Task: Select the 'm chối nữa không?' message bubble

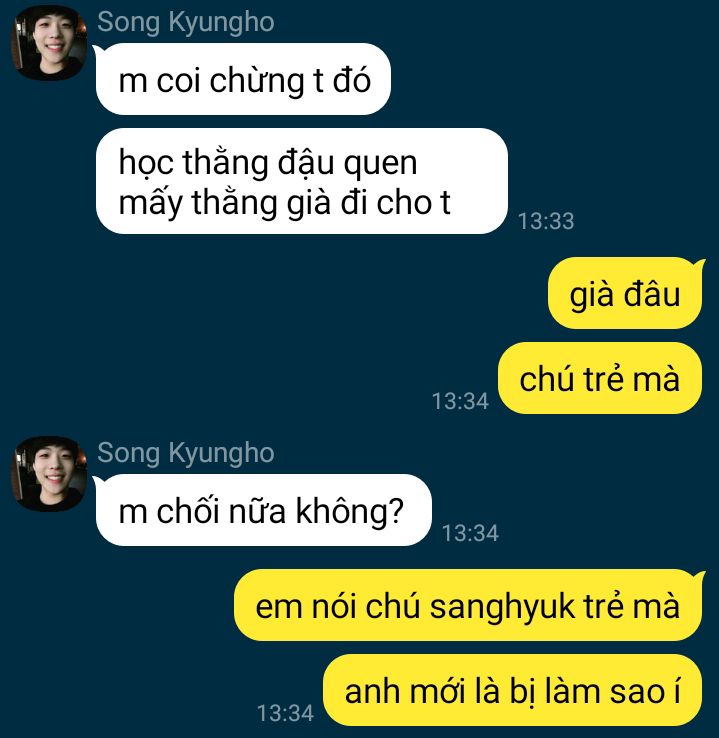Action: tap(264, 510)
